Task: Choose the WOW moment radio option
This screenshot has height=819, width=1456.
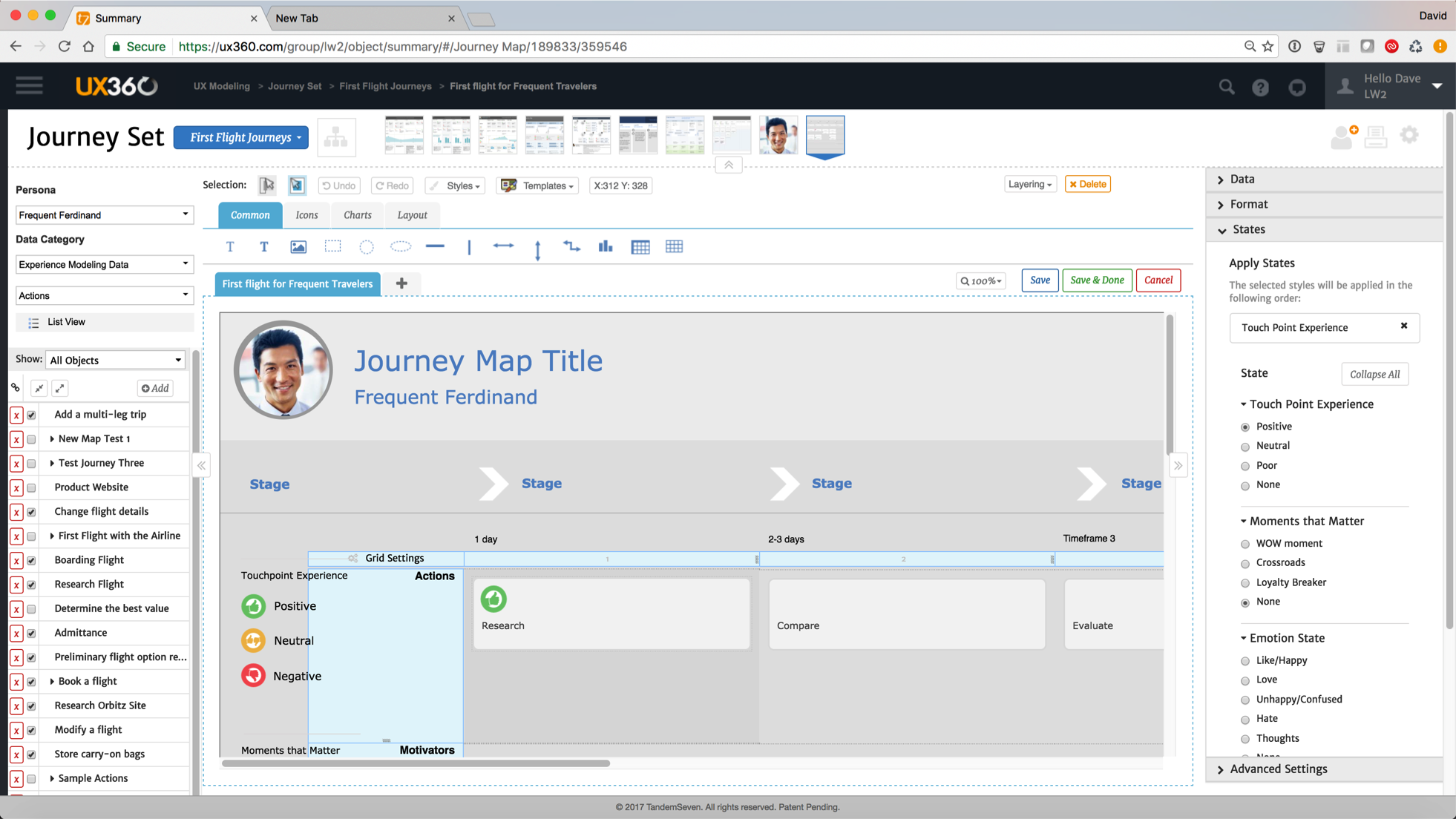Action: point(1245,544)
